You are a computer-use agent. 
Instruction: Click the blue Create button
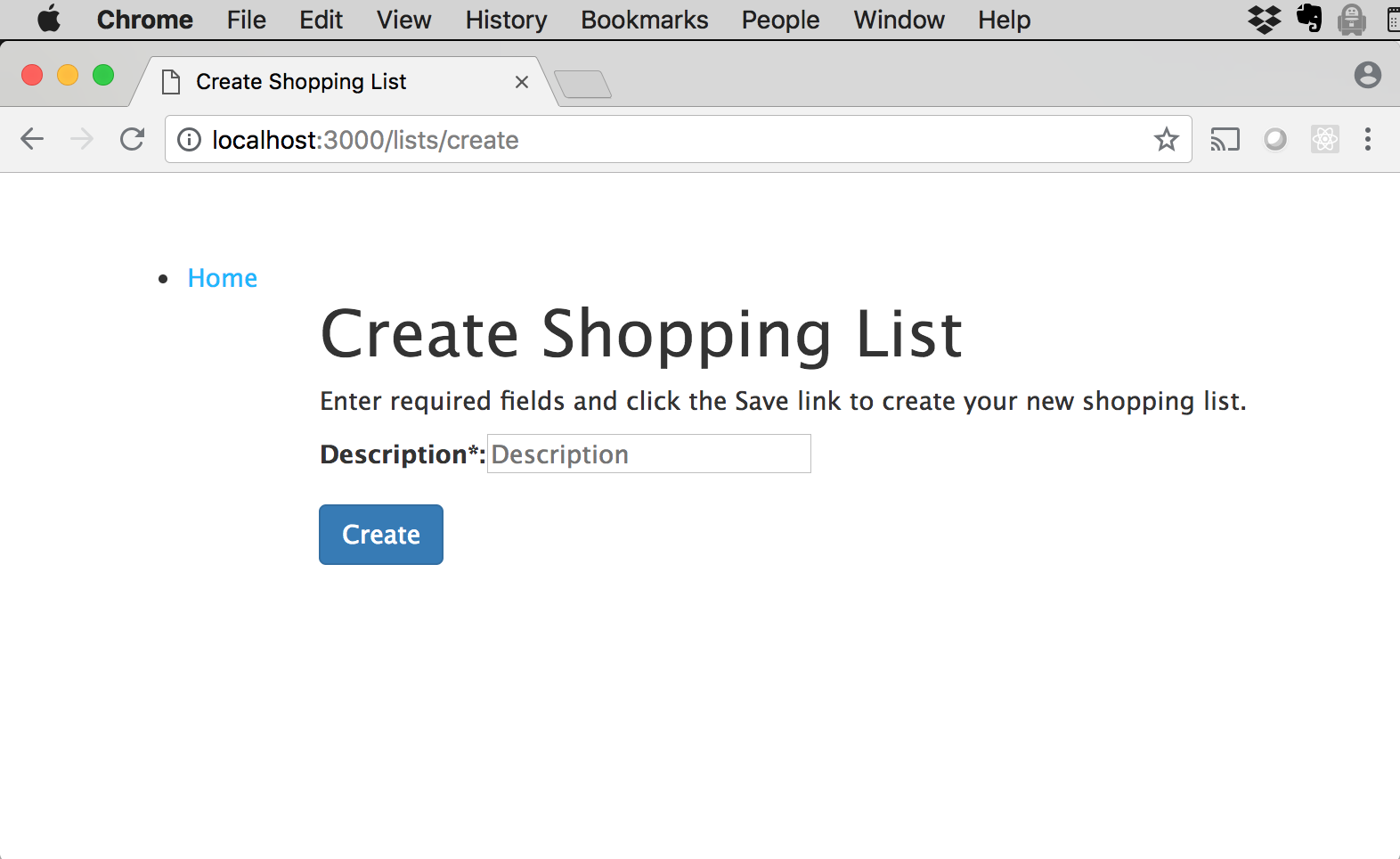point(381,535)
